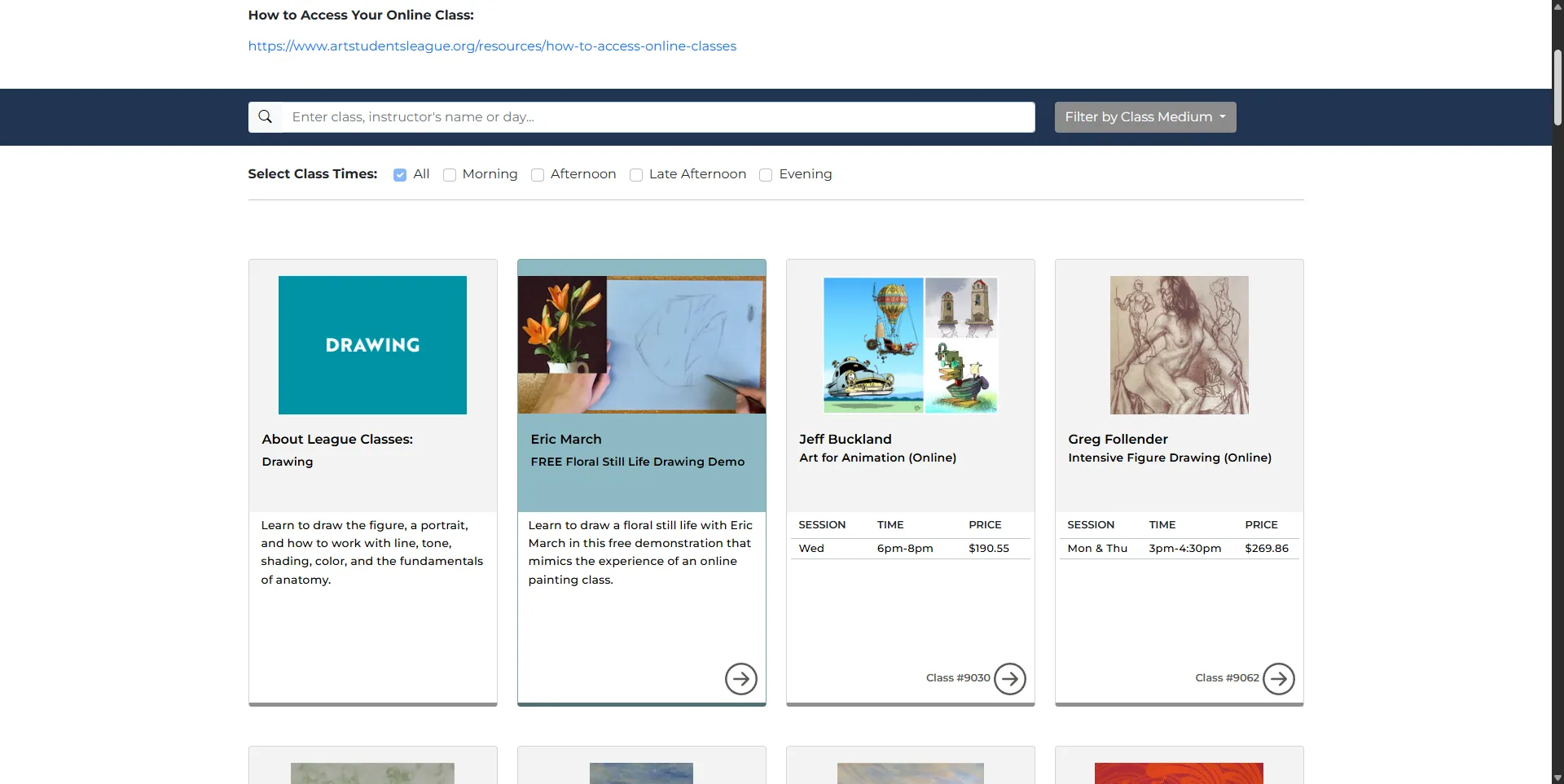This screenshot has height=784, width=1564.
Task: Open Class #9030 arrow icon
Action: tap(1009, 678)
